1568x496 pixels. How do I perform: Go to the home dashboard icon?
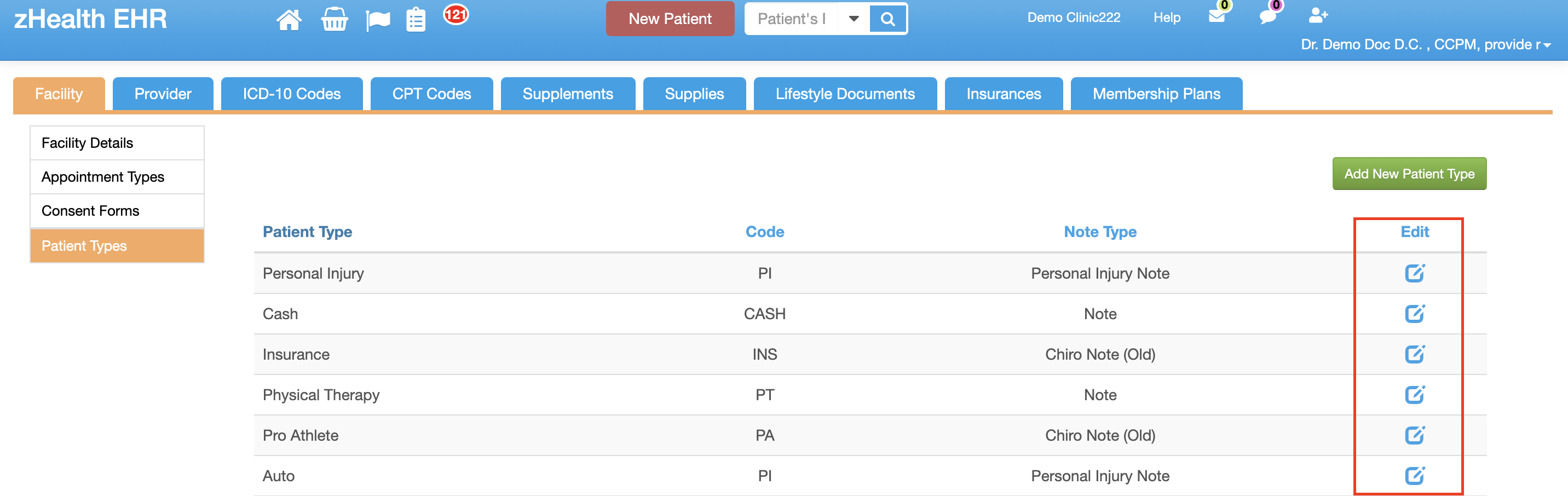pyautogui.click(x=289, y=20)
